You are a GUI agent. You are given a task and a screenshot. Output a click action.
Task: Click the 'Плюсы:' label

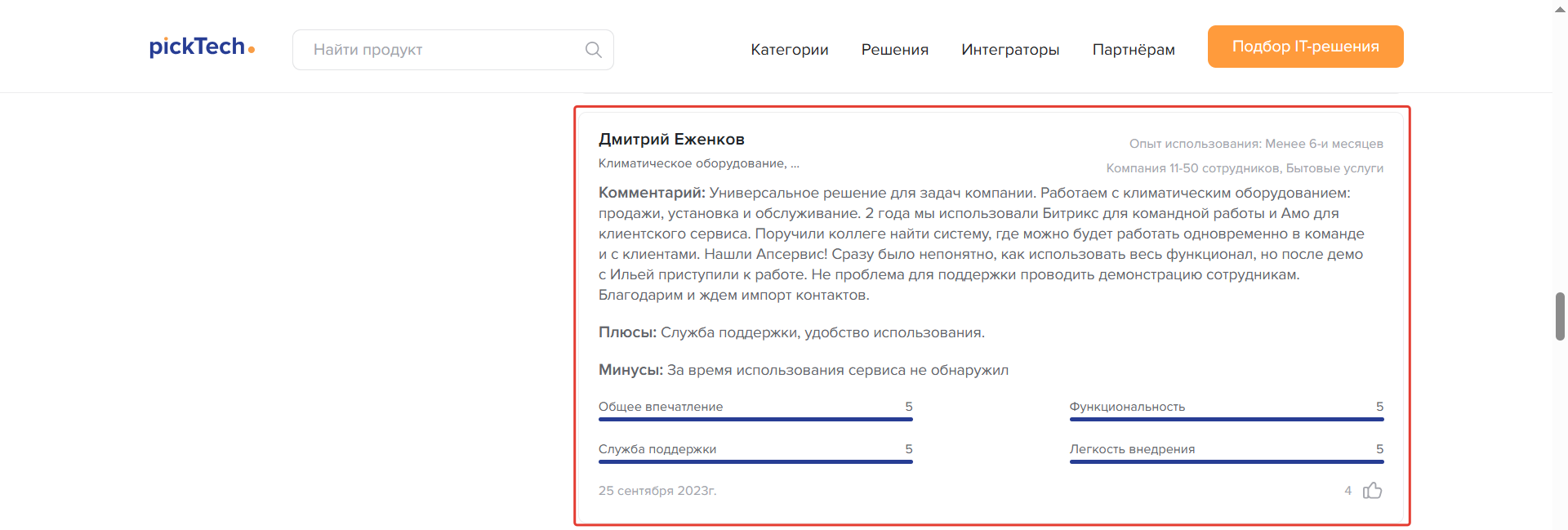627,332
